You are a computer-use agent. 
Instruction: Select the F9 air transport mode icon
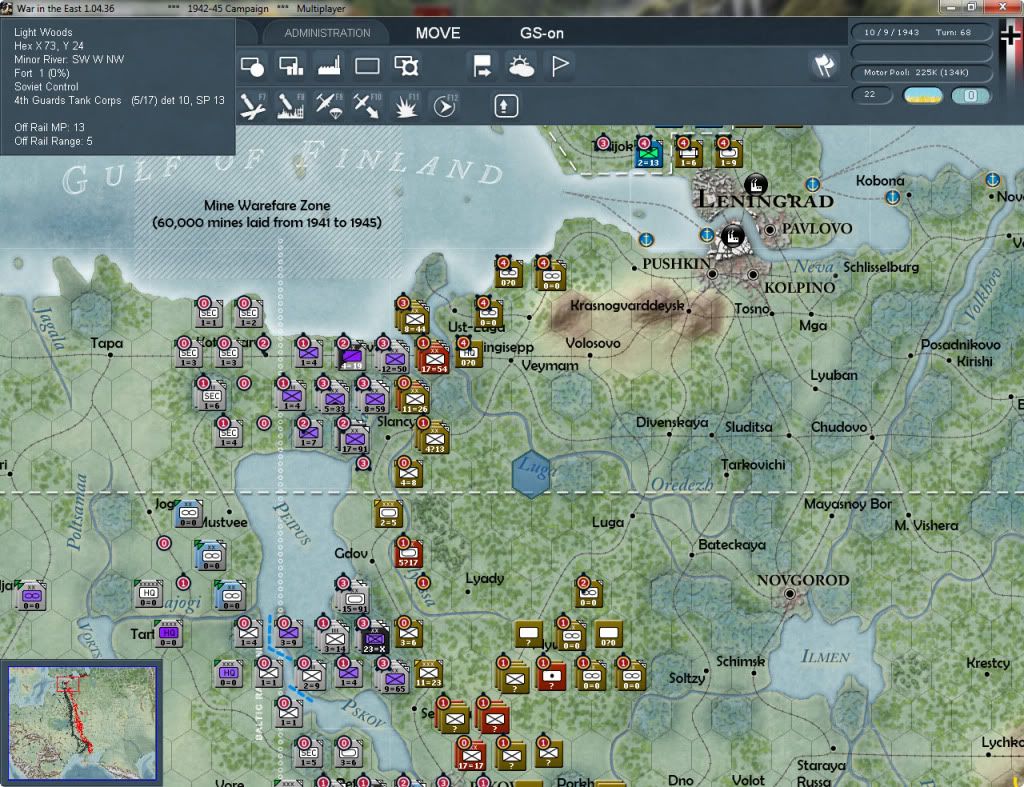click(329, 106)
